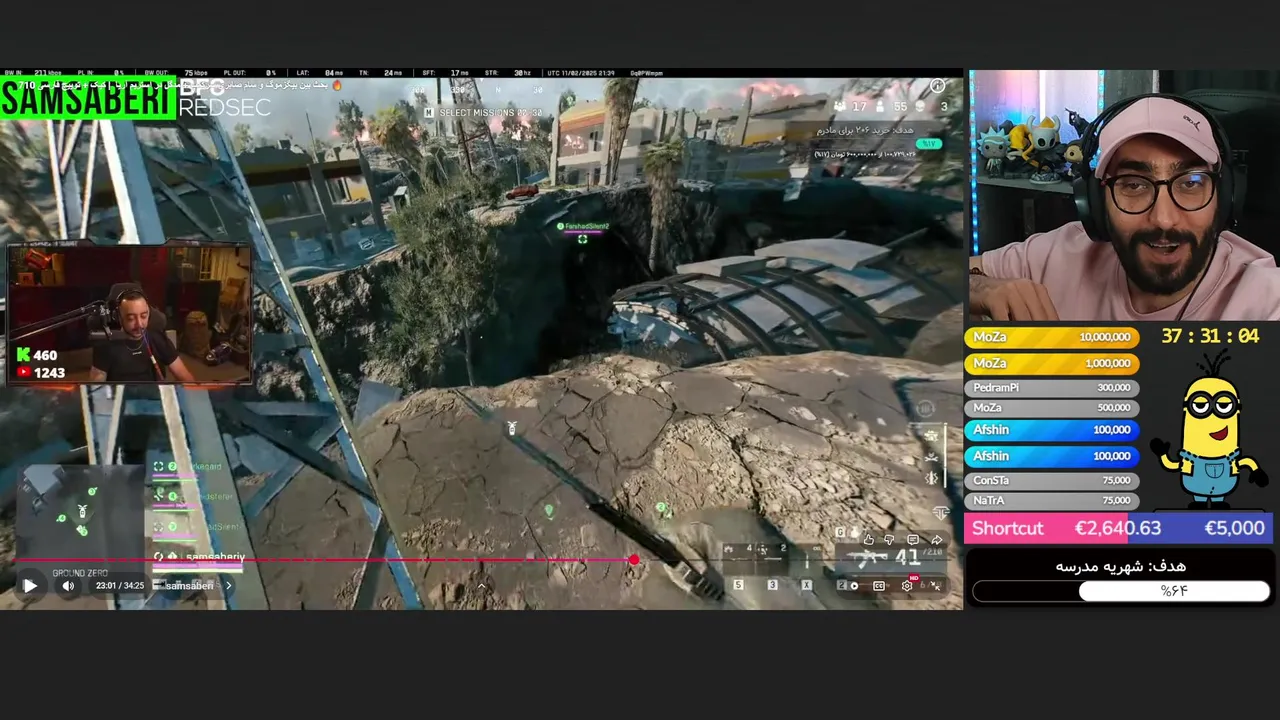Viewport: 1280px width, 720px height.
Task: Click the ammo counter 41
Action: [907, 557]
